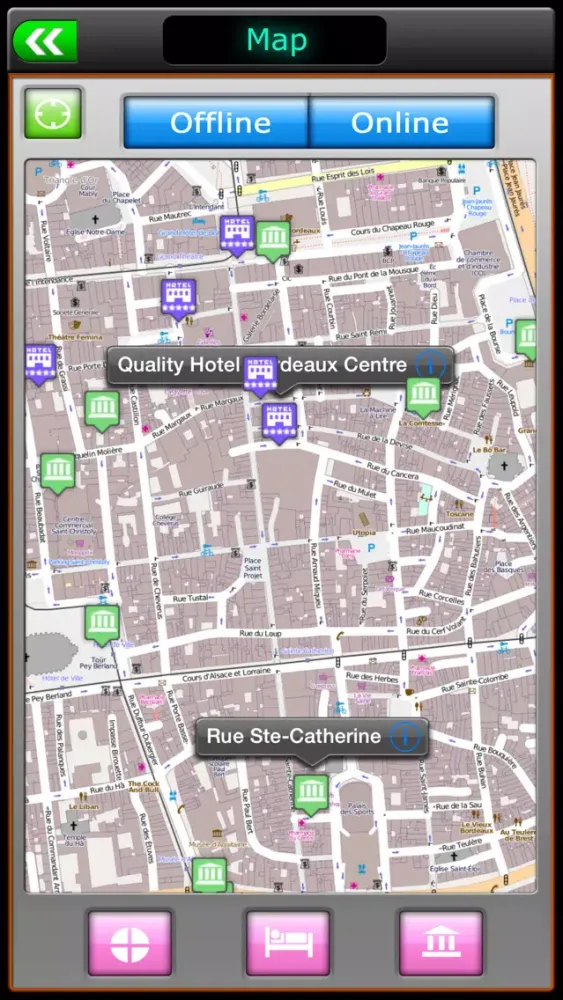The height and width of the screenshot is (1000, 563).
Task: Show attractions with the pink museum button
Action: pos(441,943)
